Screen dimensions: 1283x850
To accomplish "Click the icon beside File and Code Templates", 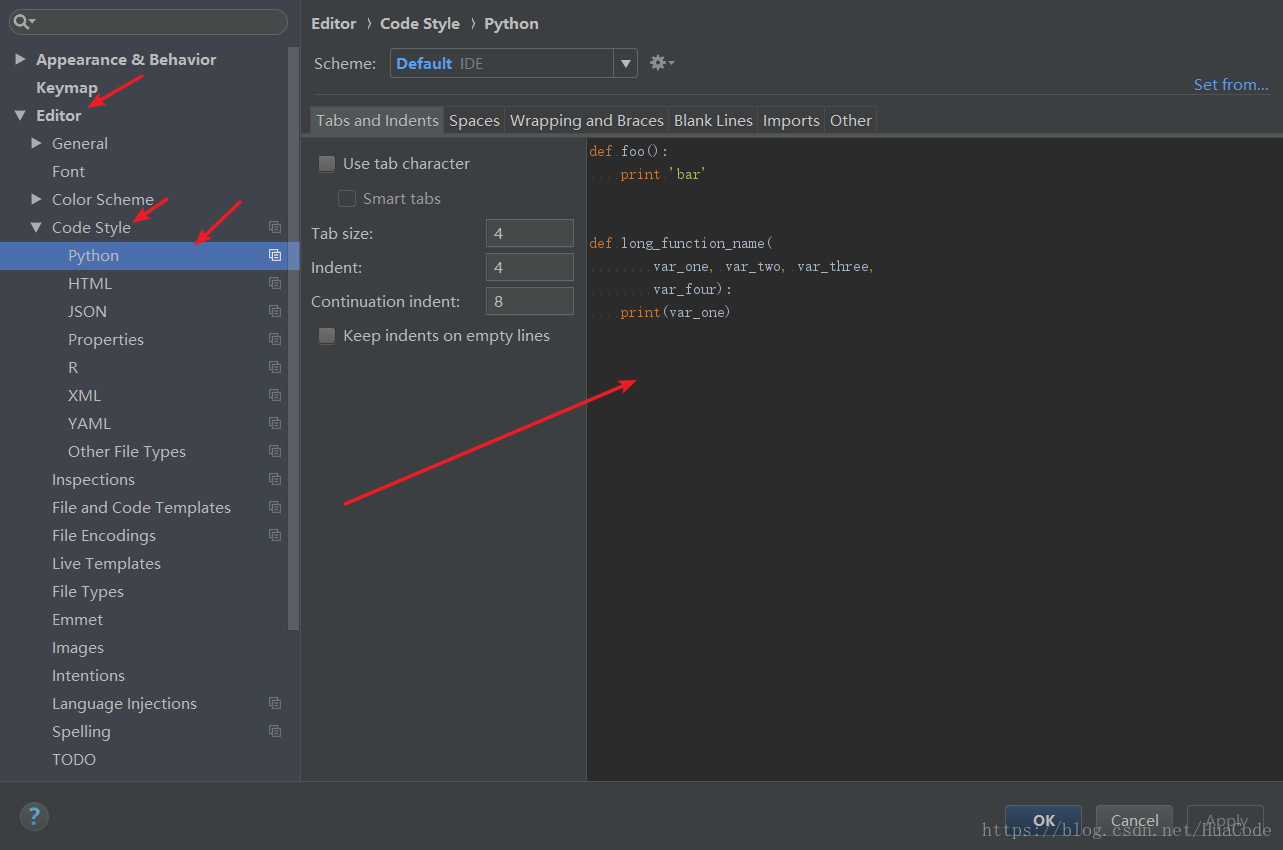I will pyautogui.click(x=275, y=507).
